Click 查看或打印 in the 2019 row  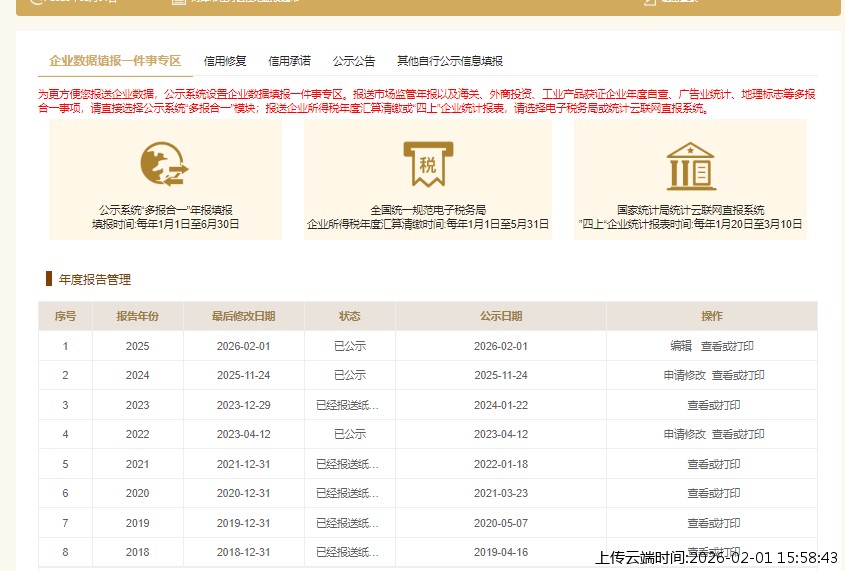[x=713, y=524]
